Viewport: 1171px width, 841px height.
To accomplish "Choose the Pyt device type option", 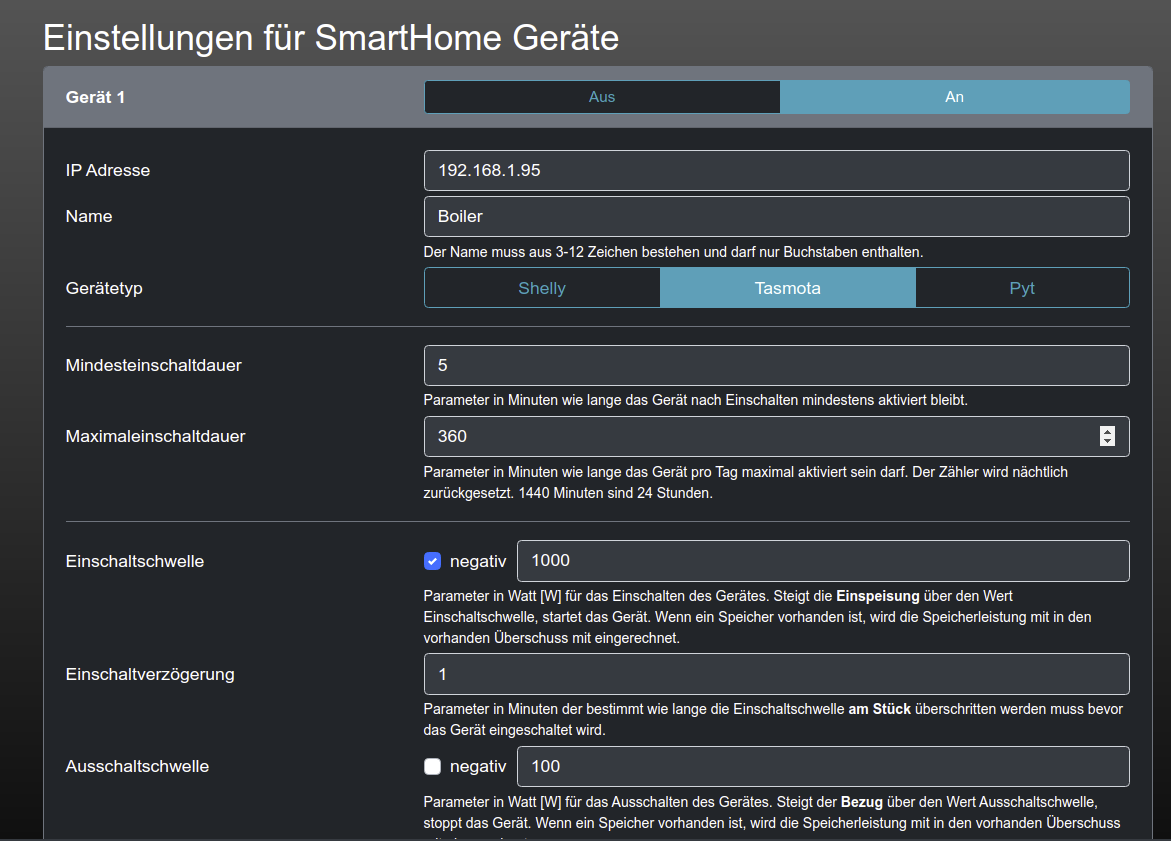I will coord(1021,288).
